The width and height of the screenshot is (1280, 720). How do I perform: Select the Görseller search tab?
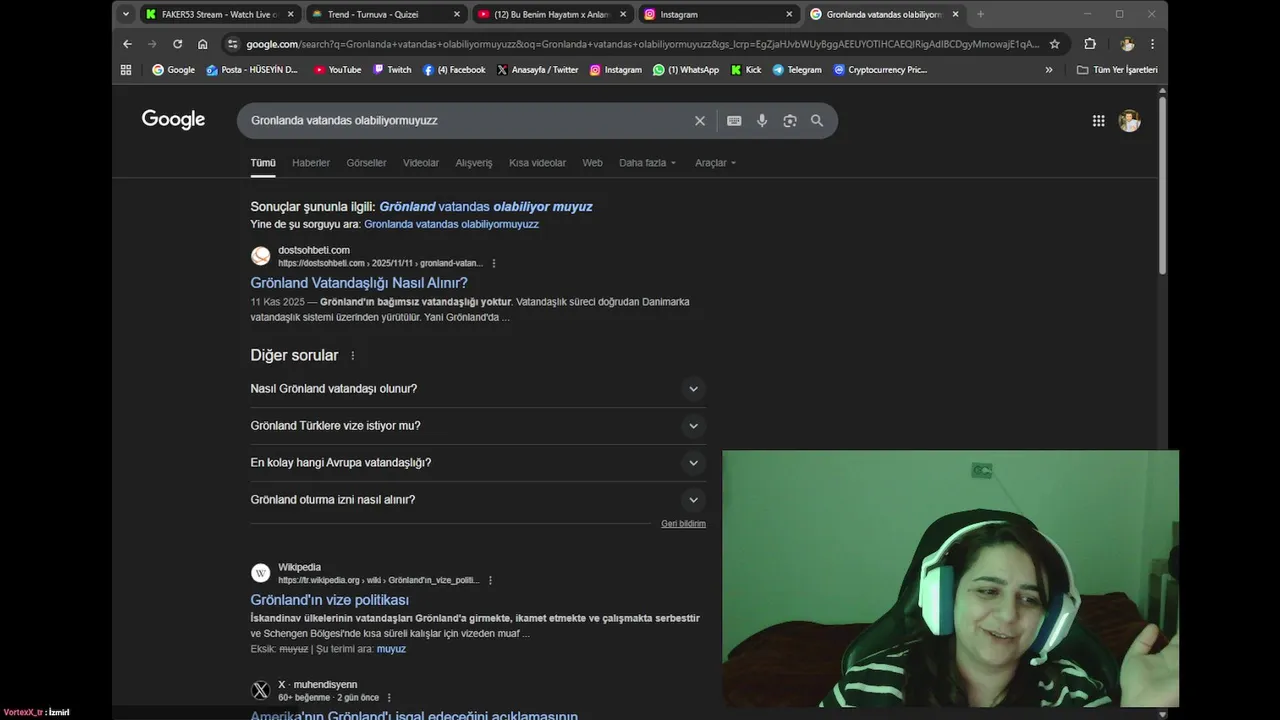click(366, 163)
